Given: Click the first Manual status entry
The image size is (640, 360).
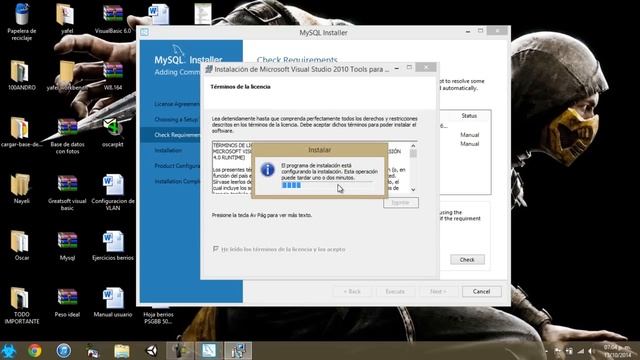Looking at the screenshot, I should (x=469, y=135).
